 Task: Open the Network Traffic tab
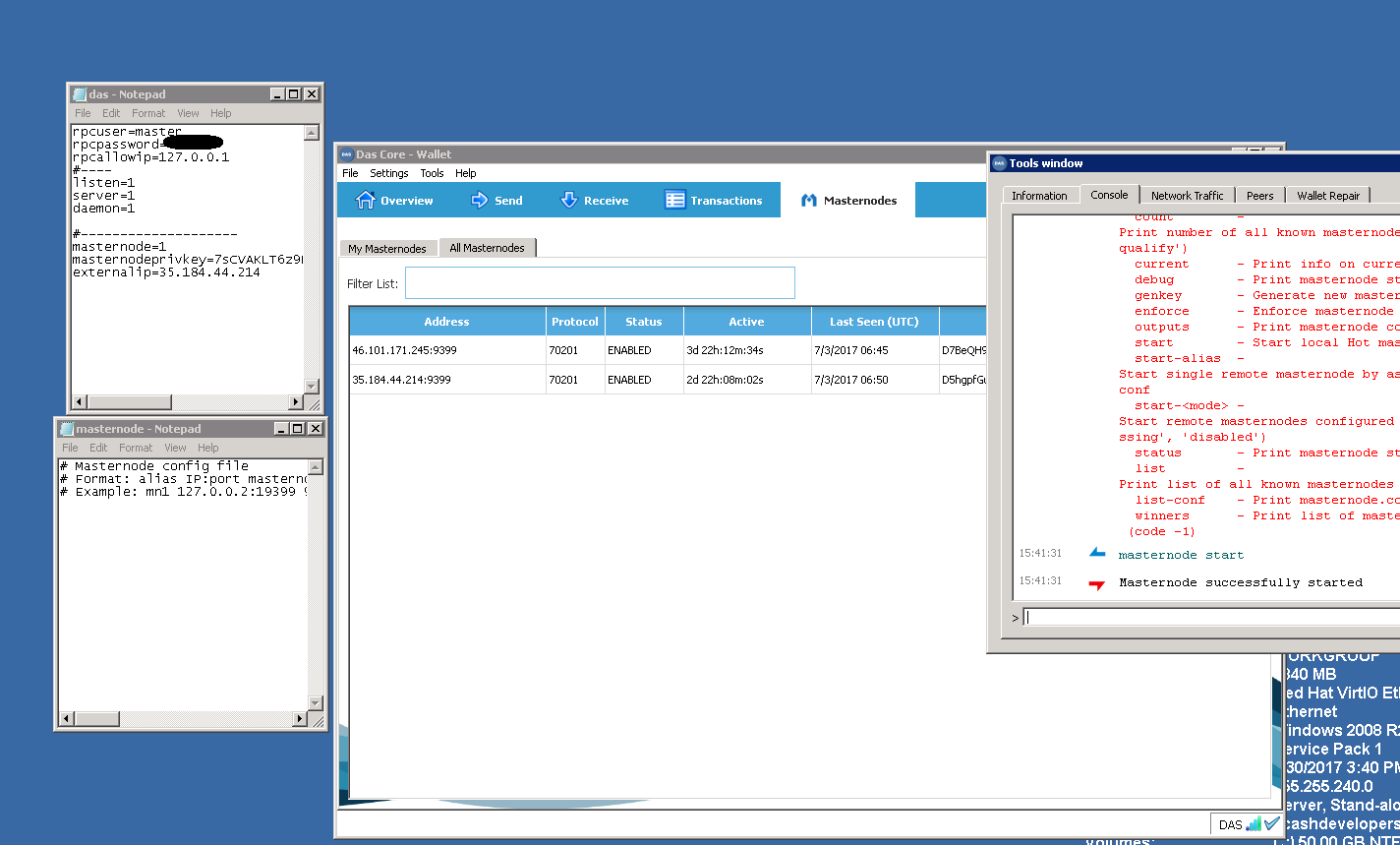1187,196
